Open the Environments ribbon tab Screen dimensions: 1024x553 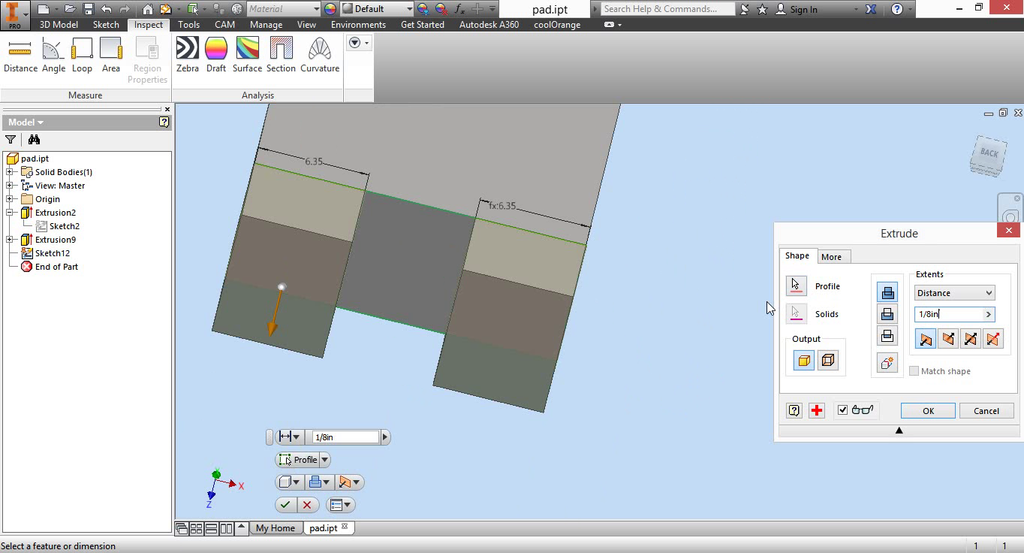358,25
